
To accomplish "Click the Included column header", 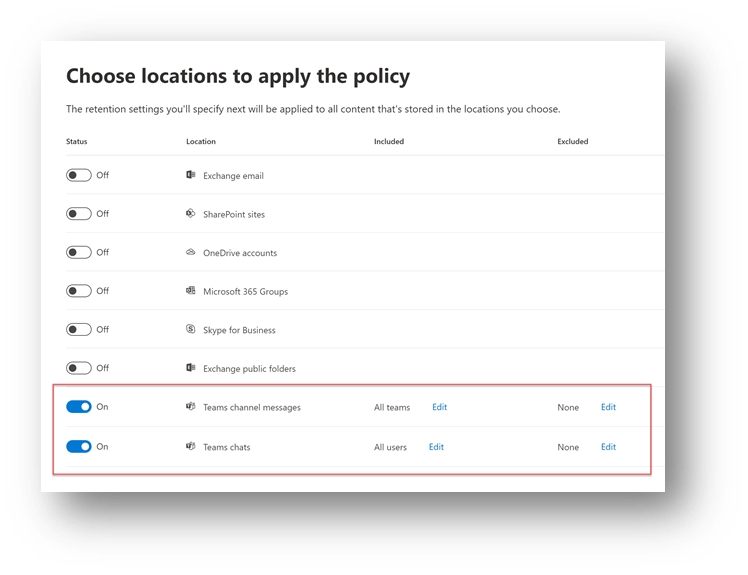I will tap(389, 141).
